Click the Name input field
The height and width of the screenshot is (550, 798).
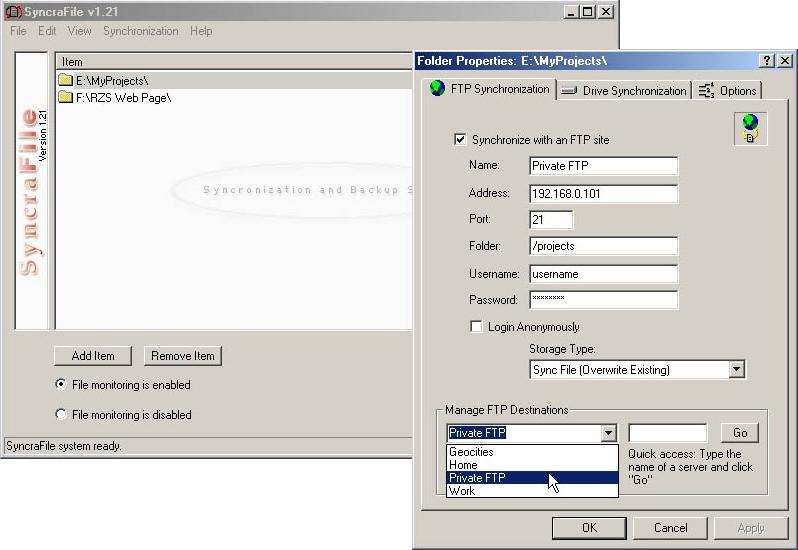coord(604,166)
